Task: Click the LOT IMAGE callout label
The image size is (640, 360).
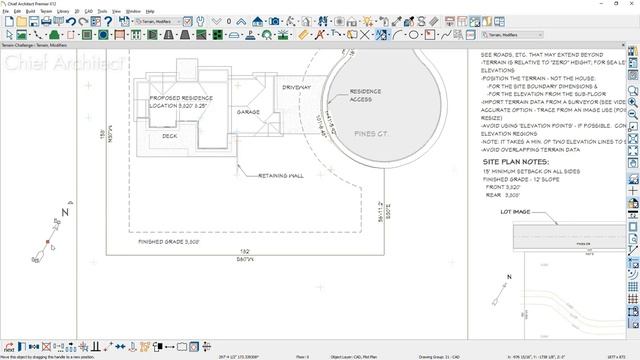Action: [515, 212]
